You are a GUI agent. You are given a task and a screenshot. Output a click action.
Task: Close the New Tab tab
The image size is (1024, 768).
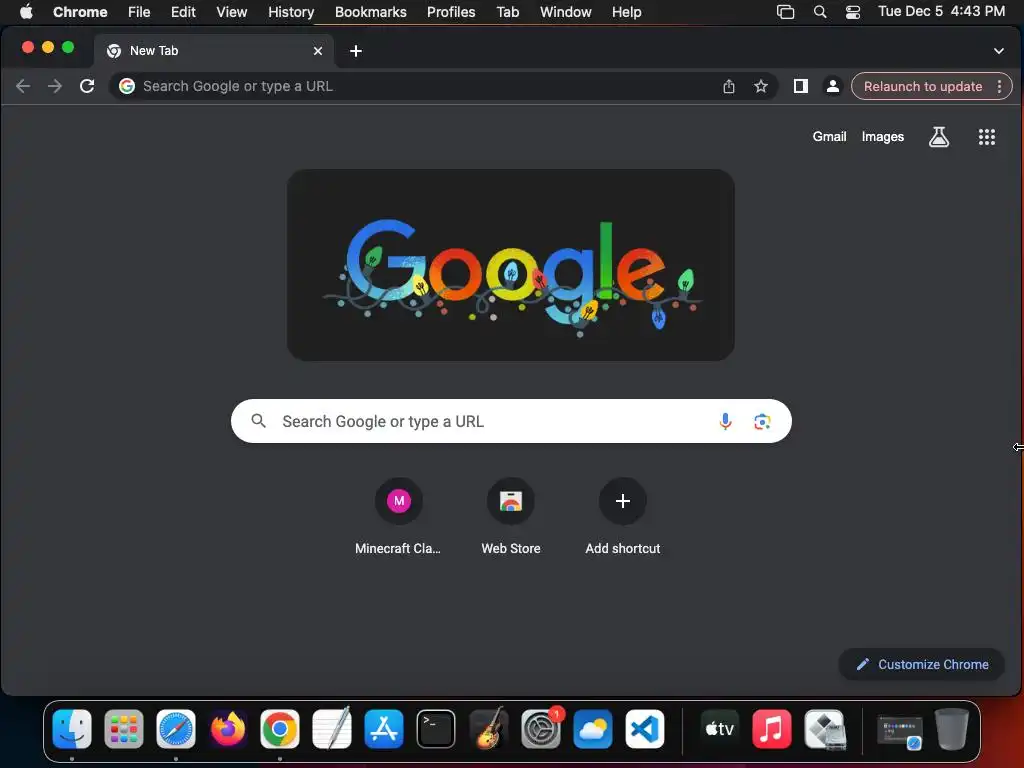click(x=317, y=51)
